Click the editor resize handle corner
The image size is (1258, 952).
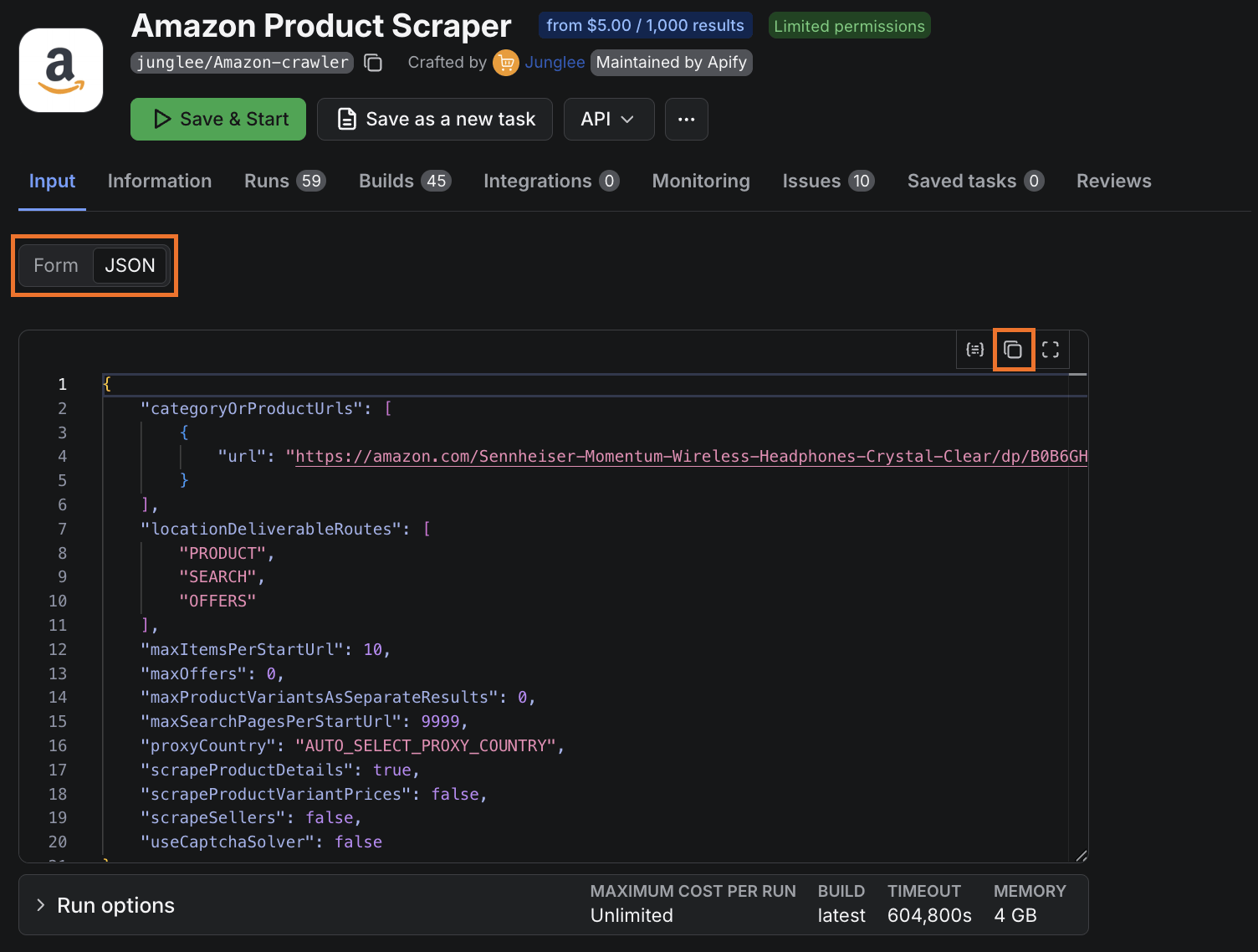tap(1081, 855)
